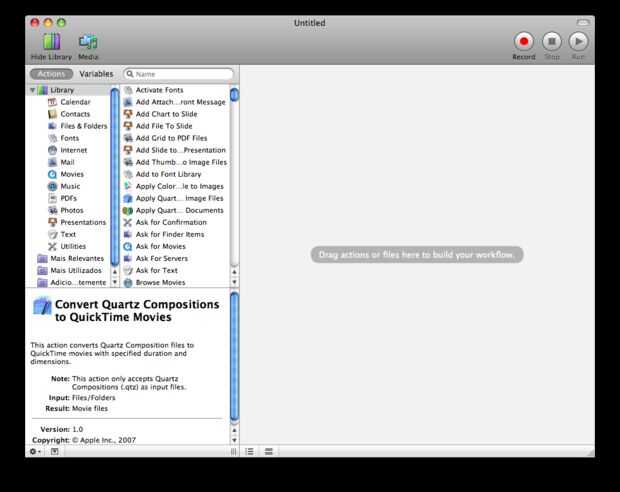The image size is (620, 492).
Task: Select the Ask for Confirmation action
Action: tap(175, 222)
